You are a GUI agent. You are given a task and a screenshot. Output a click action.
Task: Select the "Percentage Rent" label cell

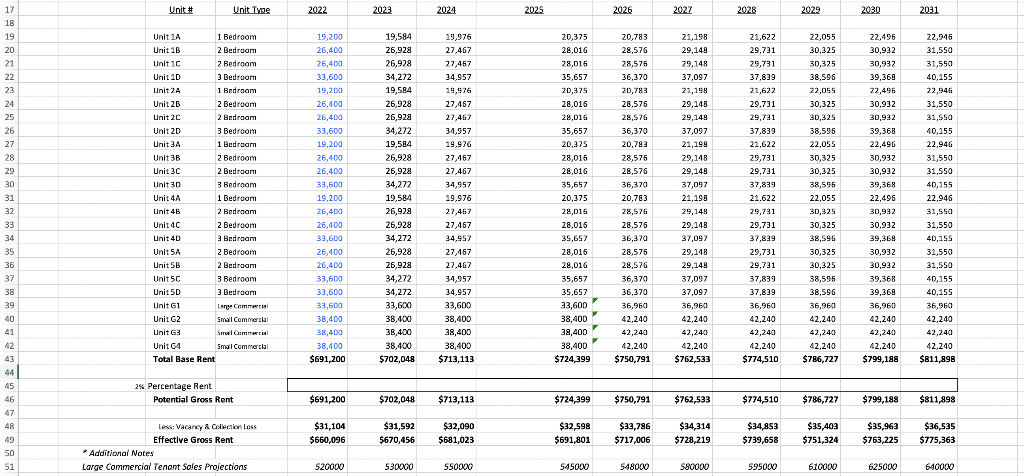point(180,386)
